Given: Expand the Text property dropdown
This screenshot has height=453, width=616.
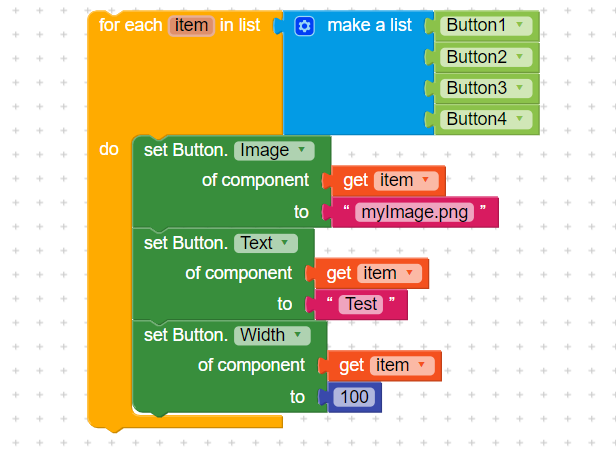Looking at the screenshot, I should point(282,243).
